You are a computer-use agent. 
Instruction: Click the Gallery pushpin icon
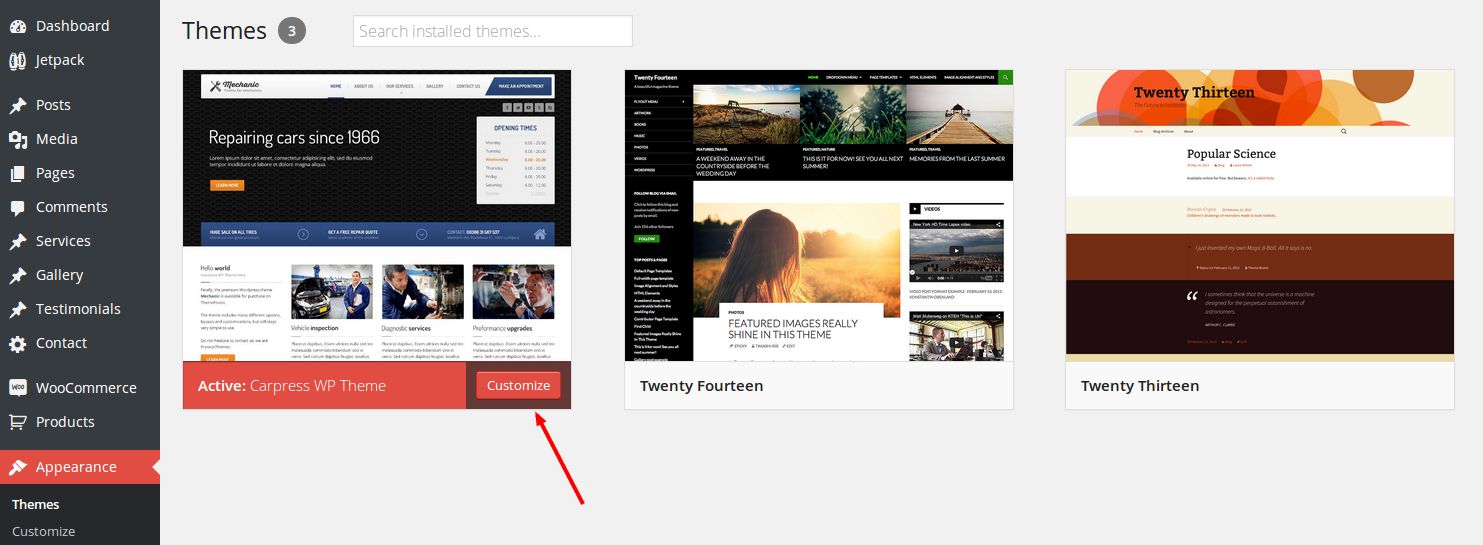(18, 275)
